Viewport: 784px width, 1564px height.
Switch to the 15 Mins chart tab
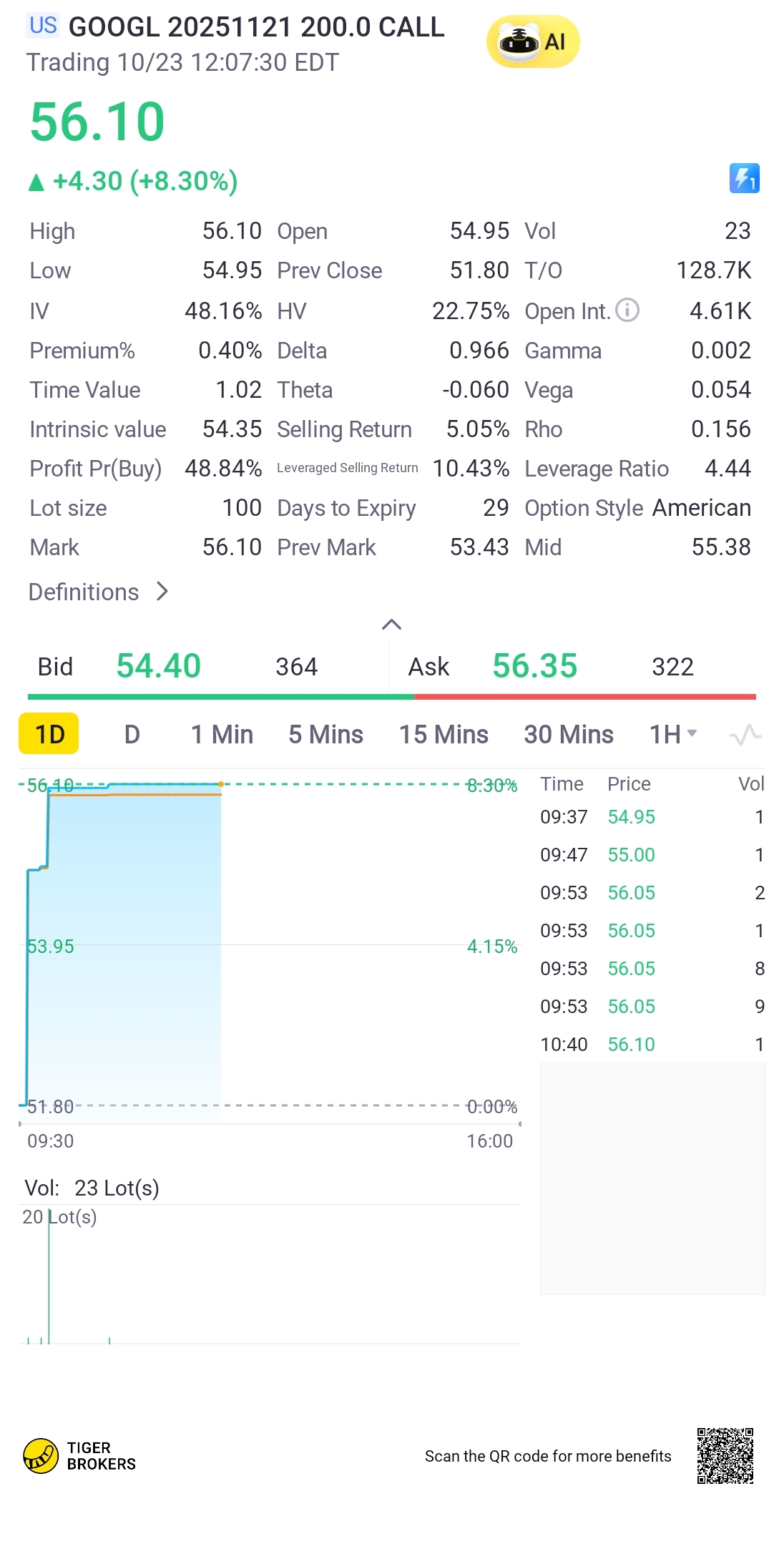(x=444, y=735)
